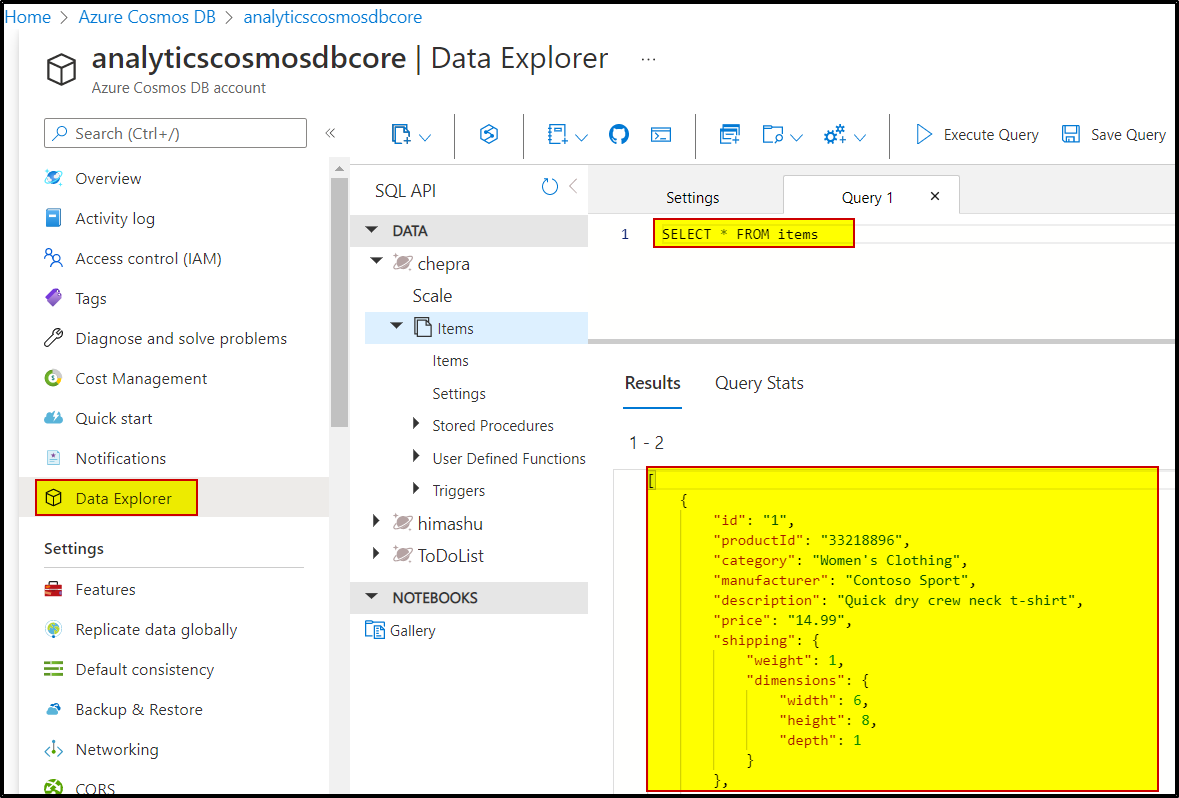Image resolution: width=1179 pixels, height=798 pixels.
Task: Click the Activity log icon
Action: point(53,219)
